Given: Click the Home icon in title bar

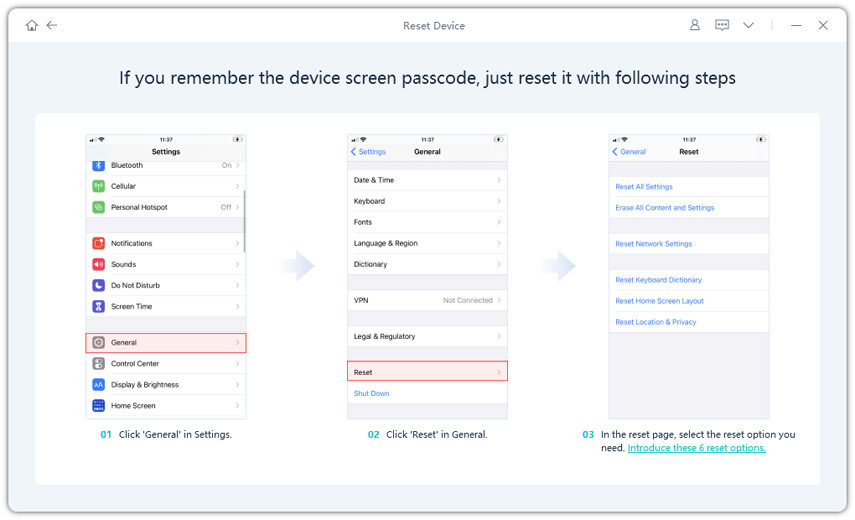Looking at the screenshot, I should pyautogui.click(x=32, y=25).
